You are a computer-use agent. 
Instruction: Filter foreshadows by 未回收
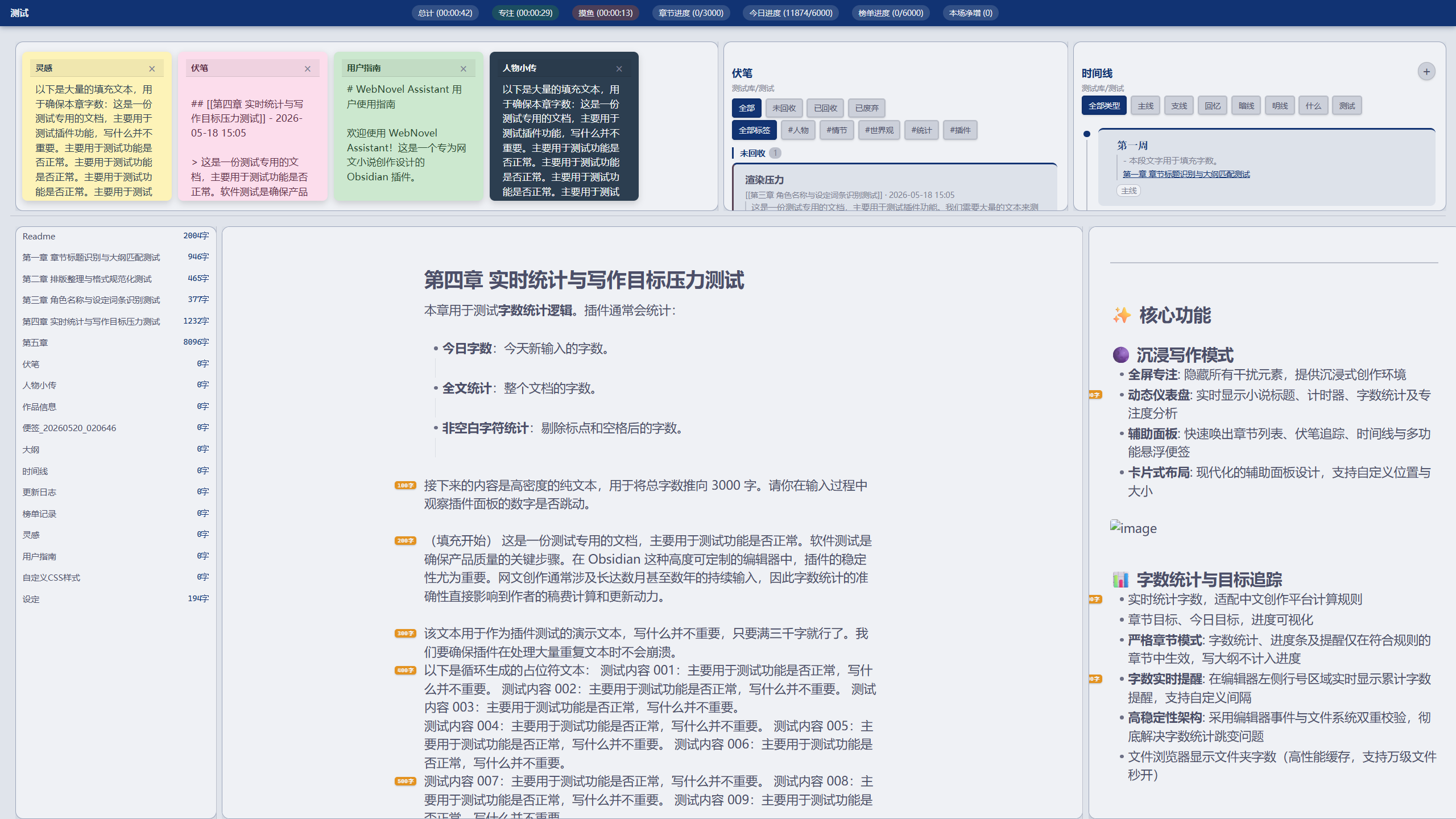coord(784,108)
